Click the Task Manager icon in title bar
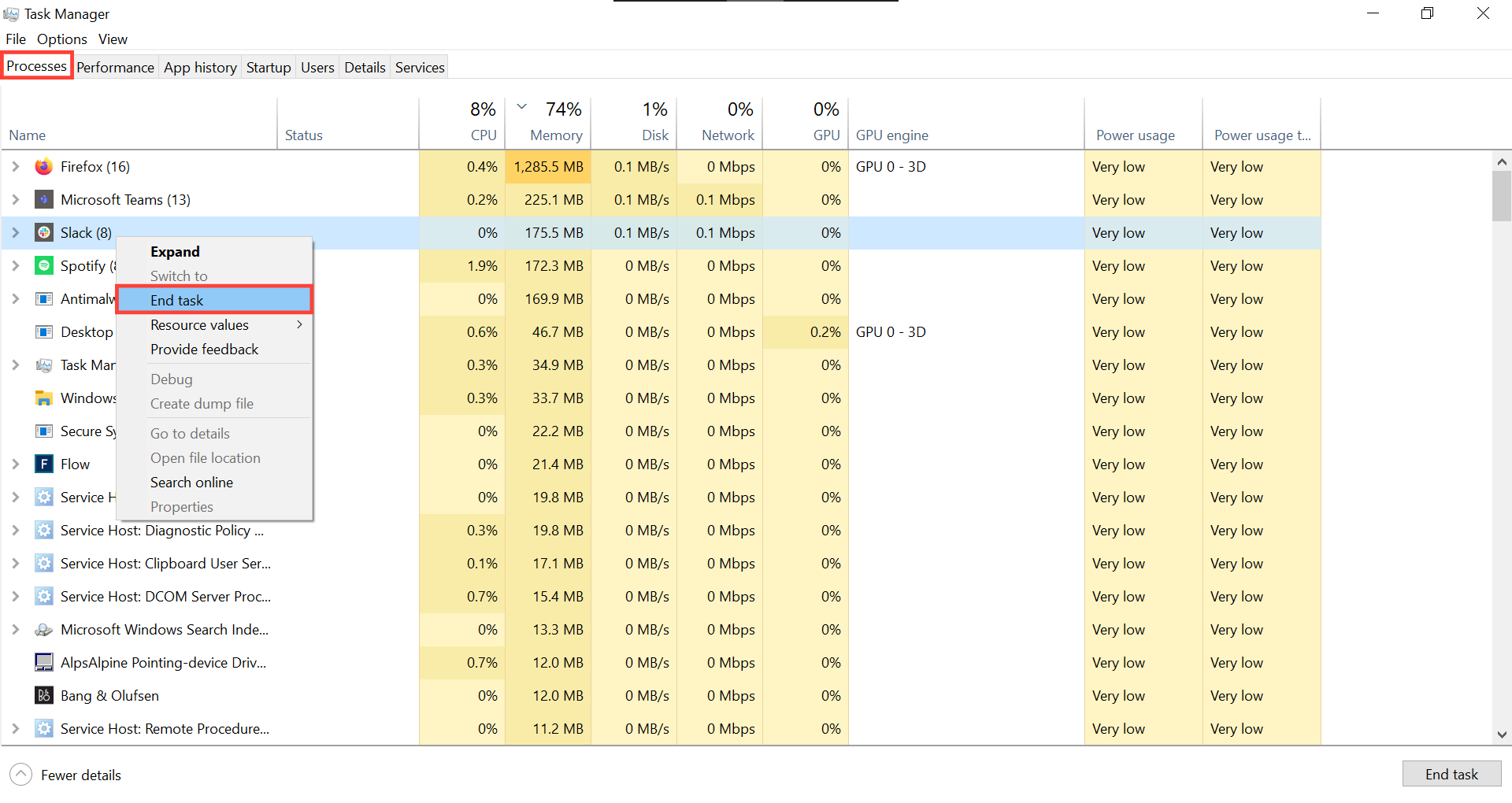Viewport: 1512px width, 803px height. 11,13
